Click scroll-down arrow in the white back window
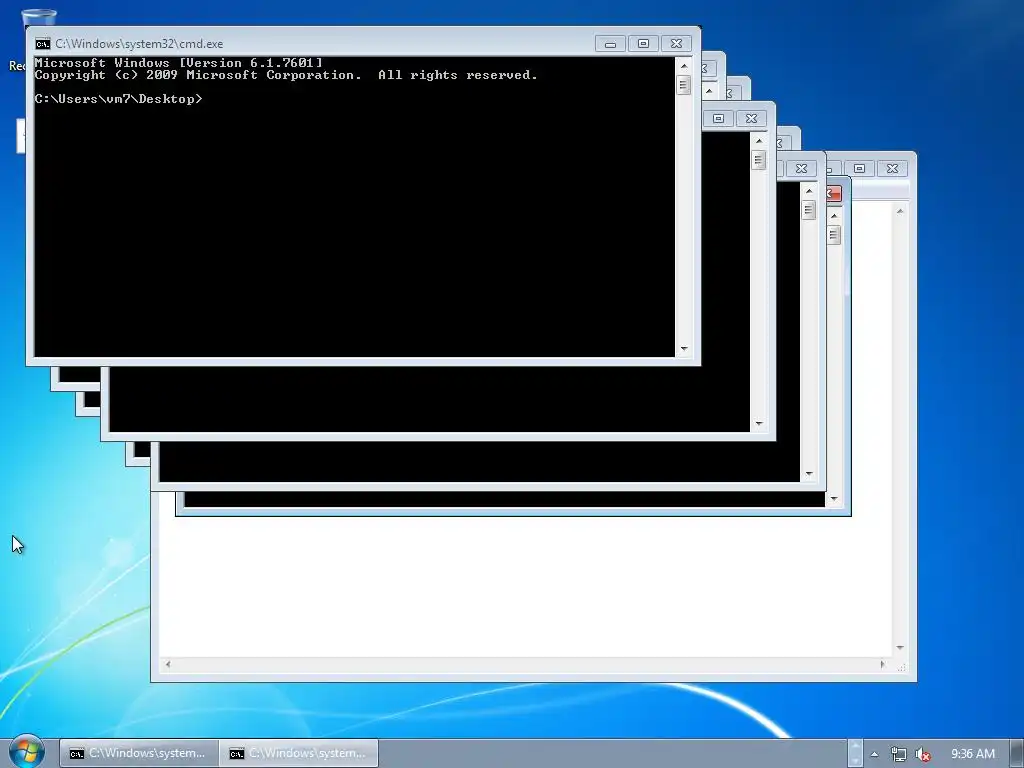 coord(900,648)
